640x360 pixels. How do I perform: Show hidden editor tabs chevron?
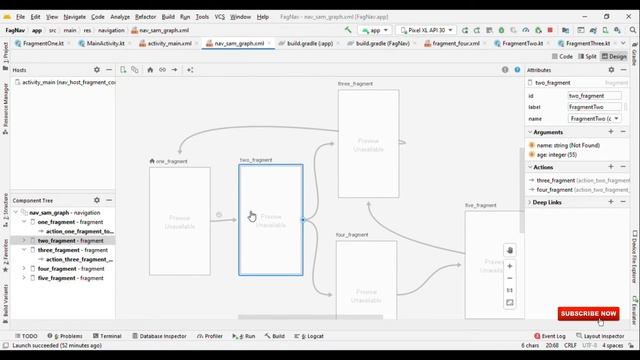tap(623, 43)
